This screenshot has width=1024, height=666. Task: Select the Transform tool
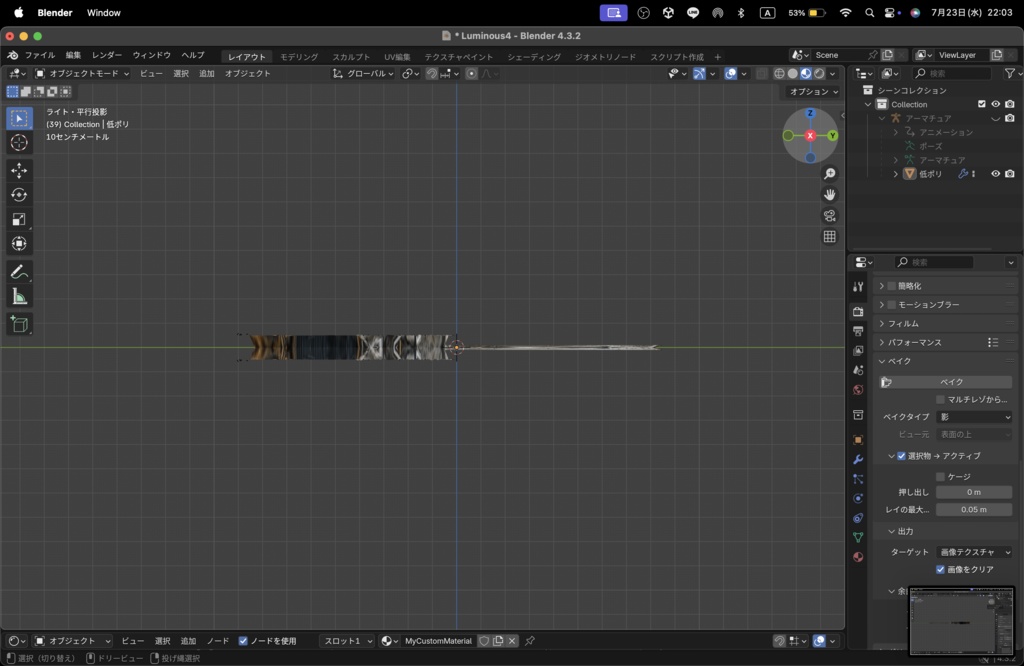(x=19, y=244)
